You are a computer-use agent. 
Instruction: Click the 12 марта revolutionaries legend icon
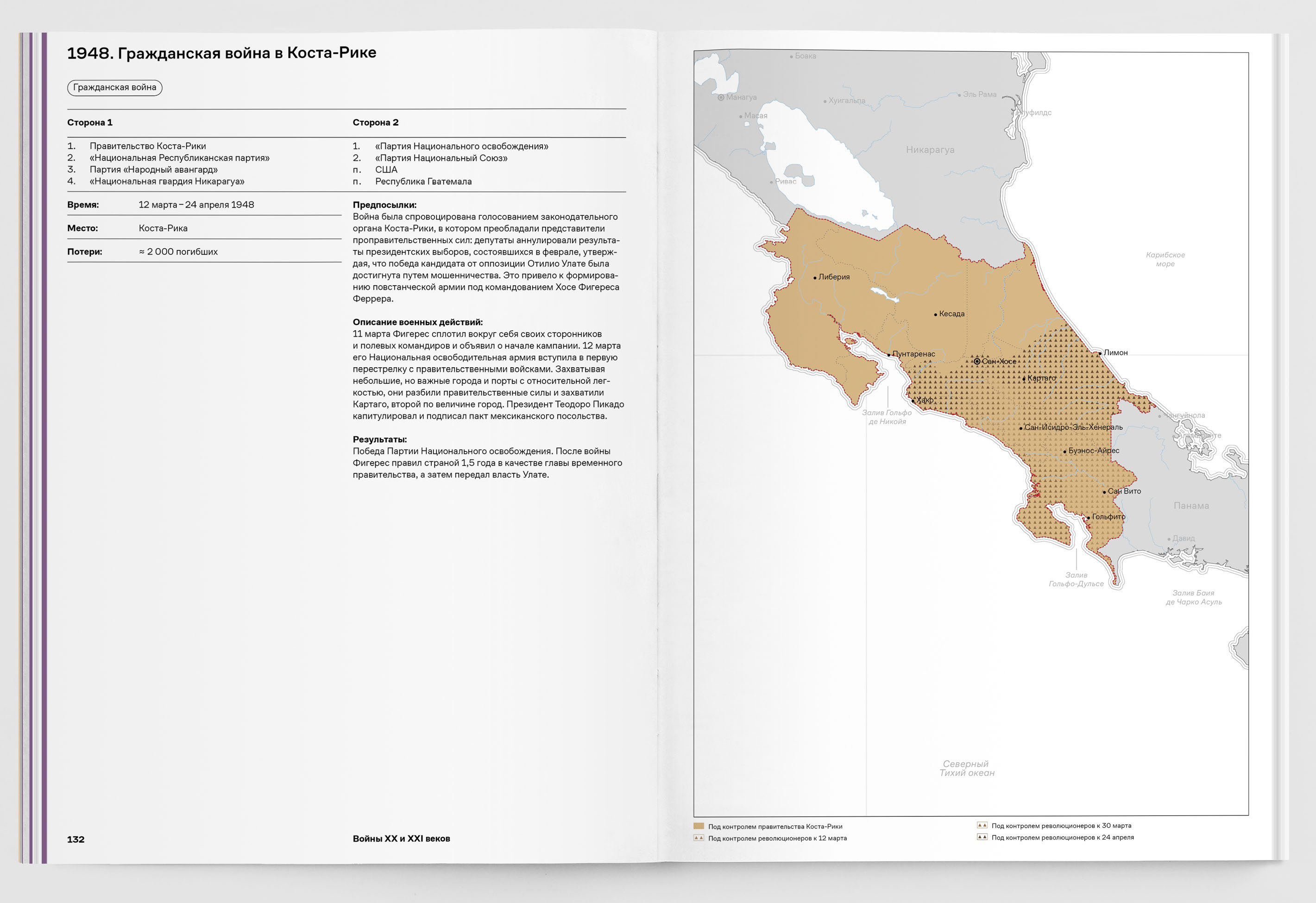coord(699,838)
